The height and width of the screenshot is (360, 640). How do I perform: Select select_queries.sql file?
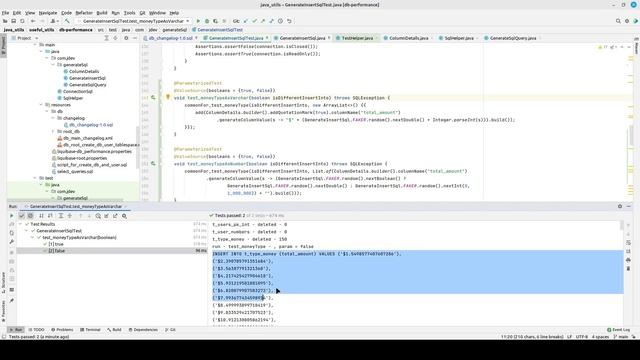click(75, 171)
